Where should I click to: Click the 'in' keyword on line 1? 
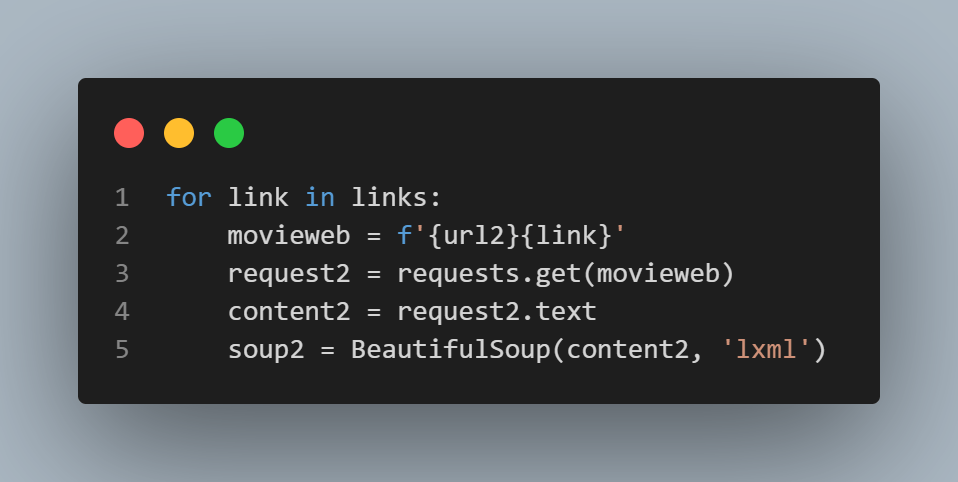click(x=320, y=198)
